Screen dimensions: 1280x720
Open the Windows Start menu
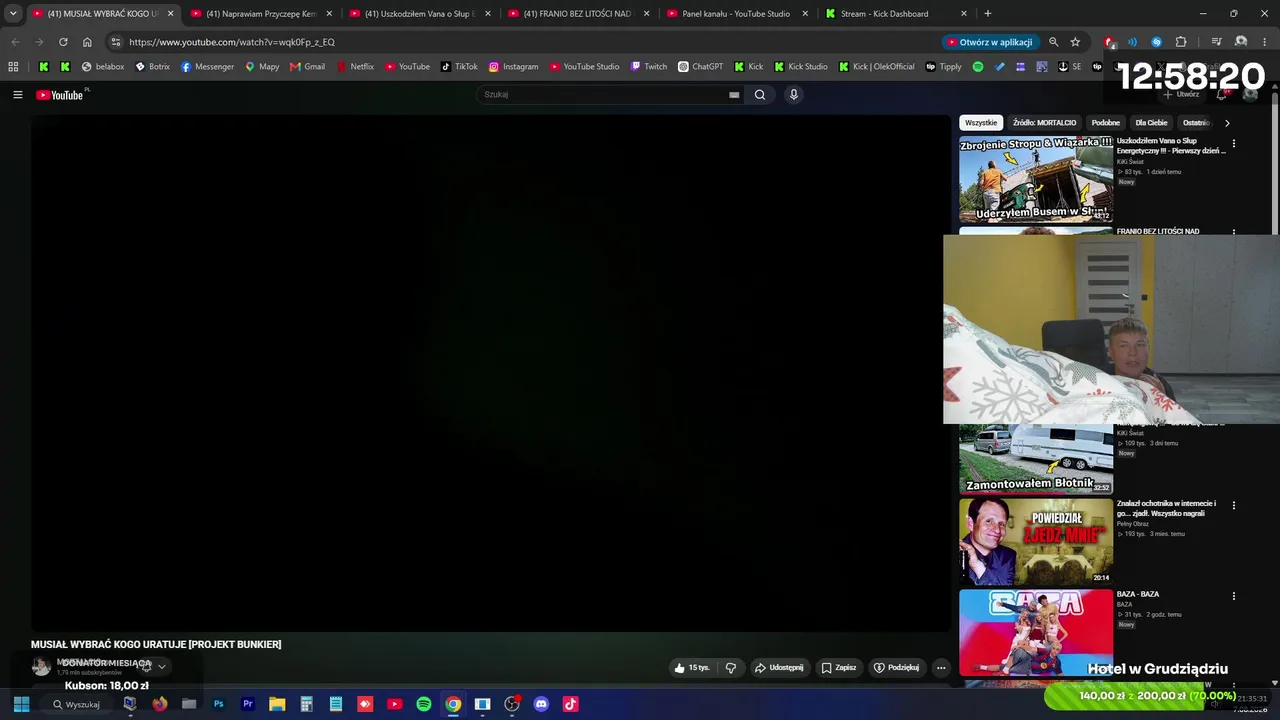pyautogui.click(x=21, y=704)
